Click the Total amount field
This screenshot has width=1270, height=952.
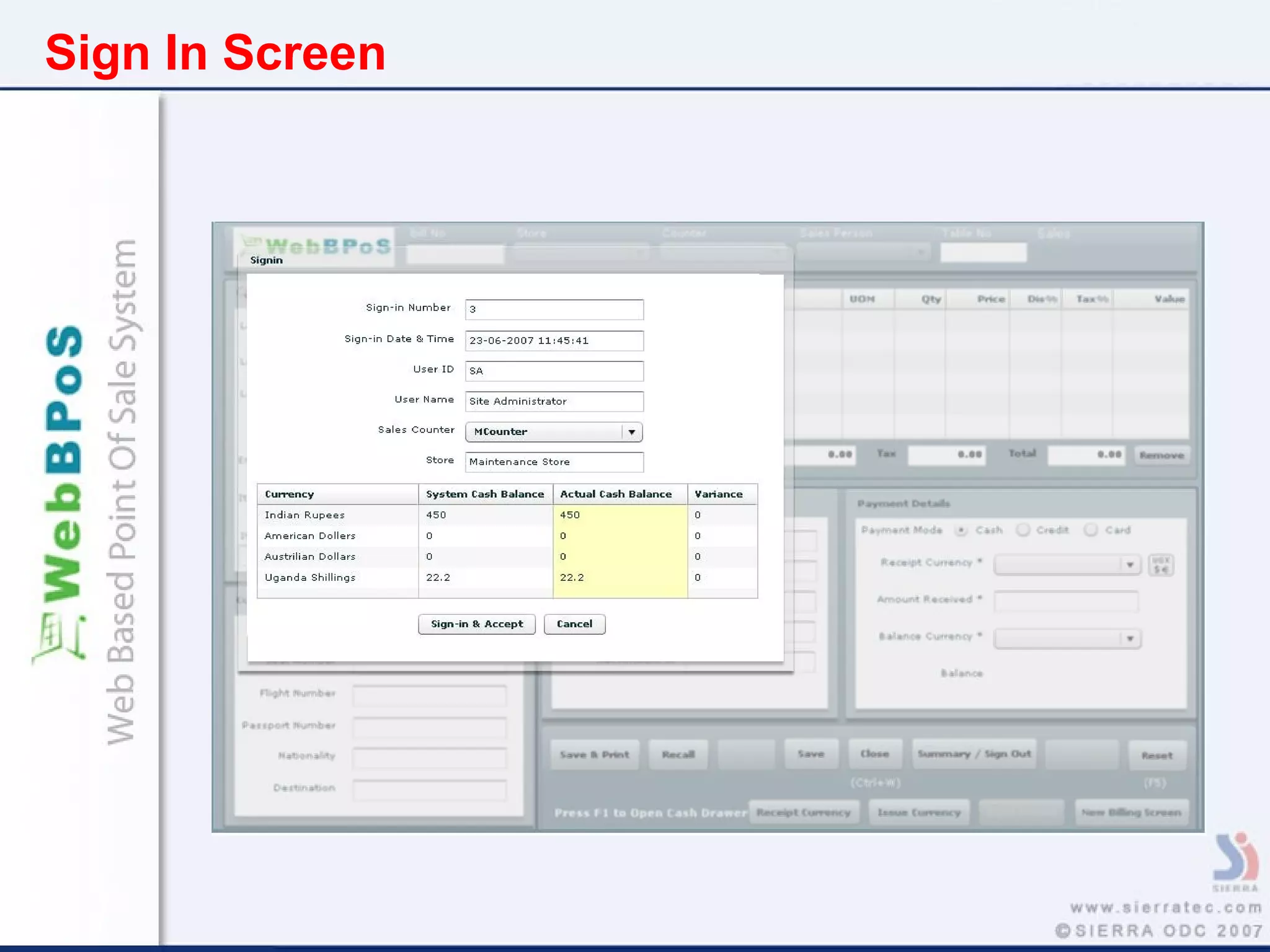(1086, 455)
